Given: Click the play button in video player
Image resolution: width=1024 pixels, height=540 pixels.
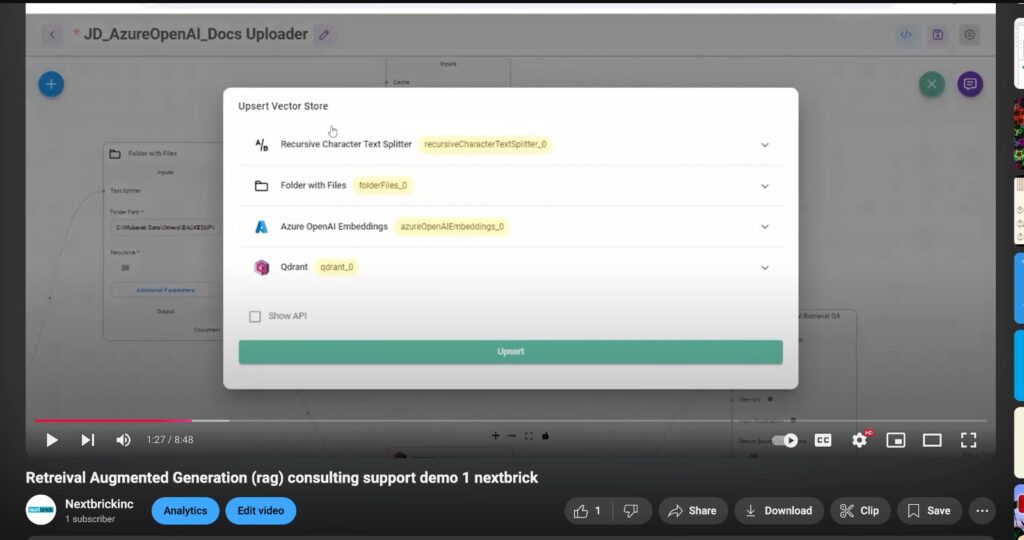Looking at the screenshot, I should (x=52, y=440).
